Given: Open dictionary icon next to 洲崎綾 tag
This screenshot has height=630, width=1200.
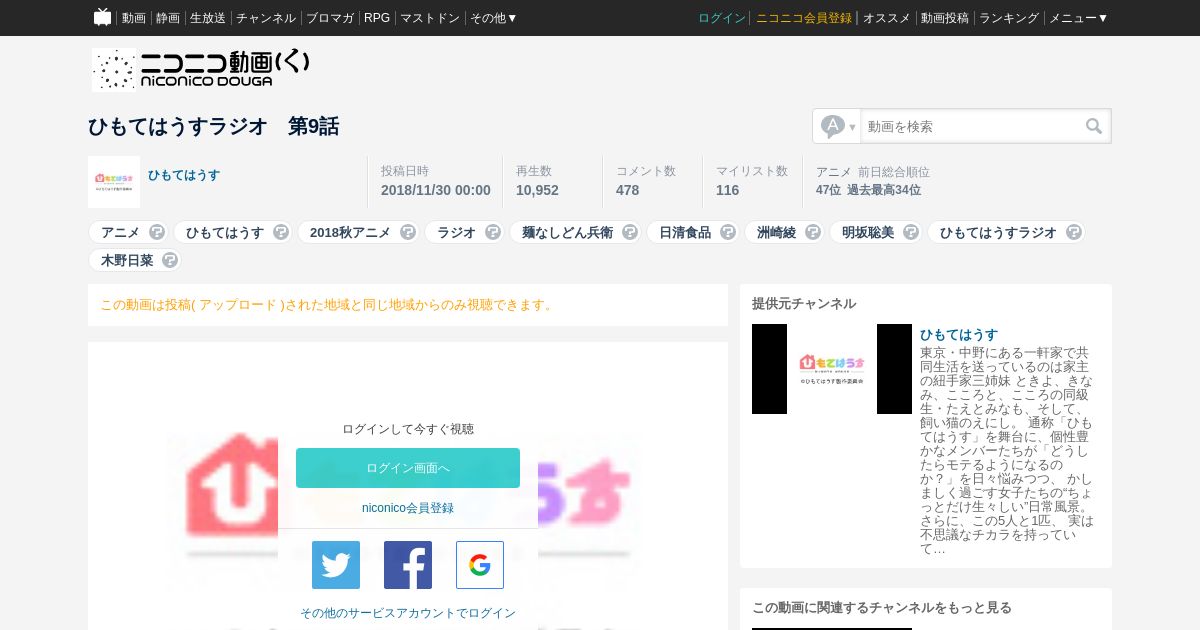Looking at the screenshot, I should point(813,232).
